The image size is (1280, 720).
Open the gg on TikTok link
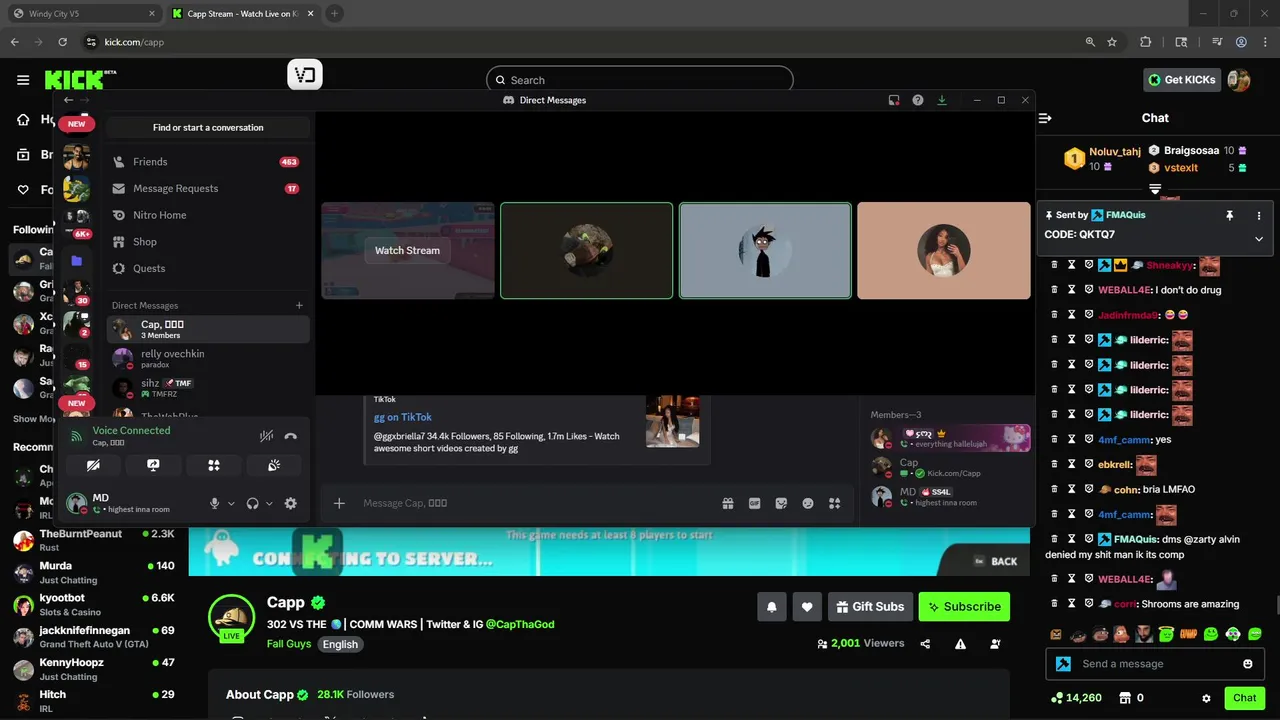(403, 417)
